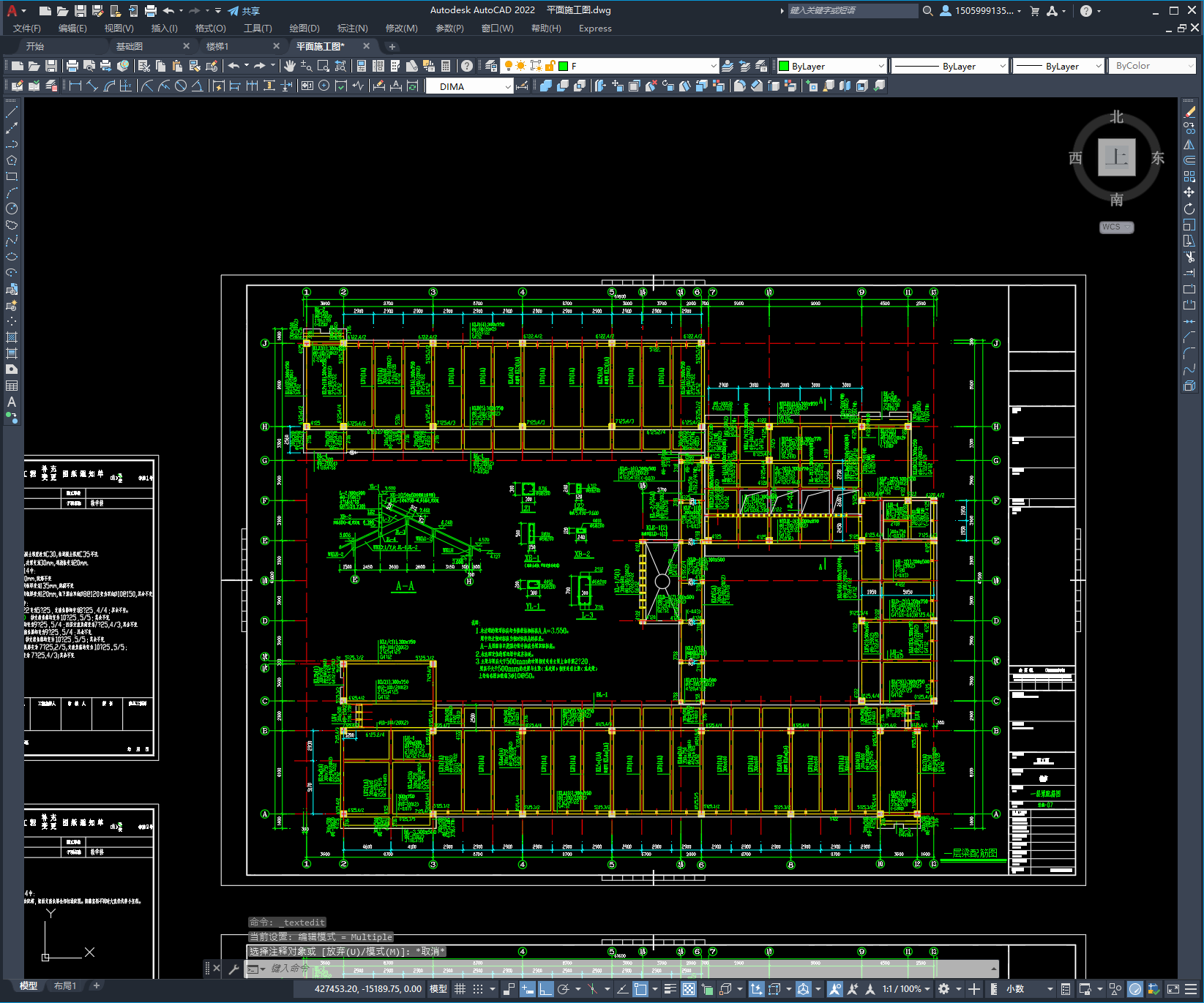The height and width of the screenshot is (1003, 1204).
Task: Expand the AutoCAD application menu arrow
Action: (24, 10)
